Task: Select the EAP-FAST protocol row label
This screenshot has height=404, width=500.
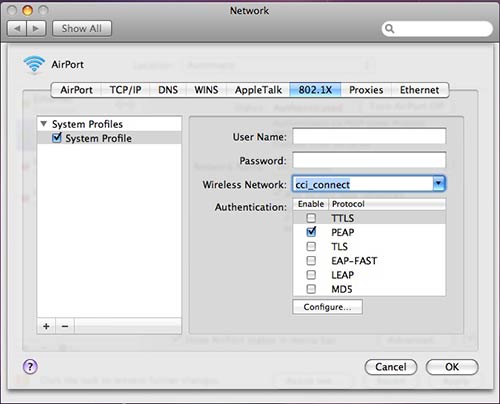Action: click(x=354, y=261)
